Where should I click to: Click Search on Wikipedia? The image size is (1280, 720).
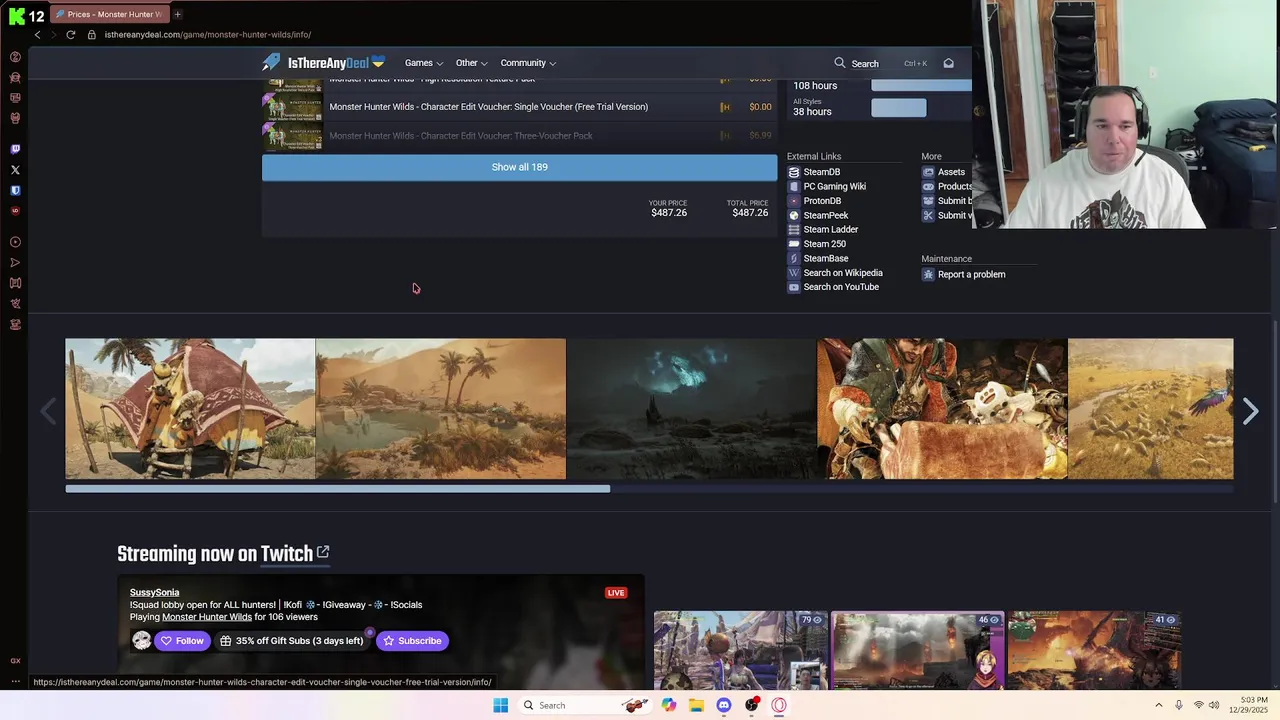835,273
